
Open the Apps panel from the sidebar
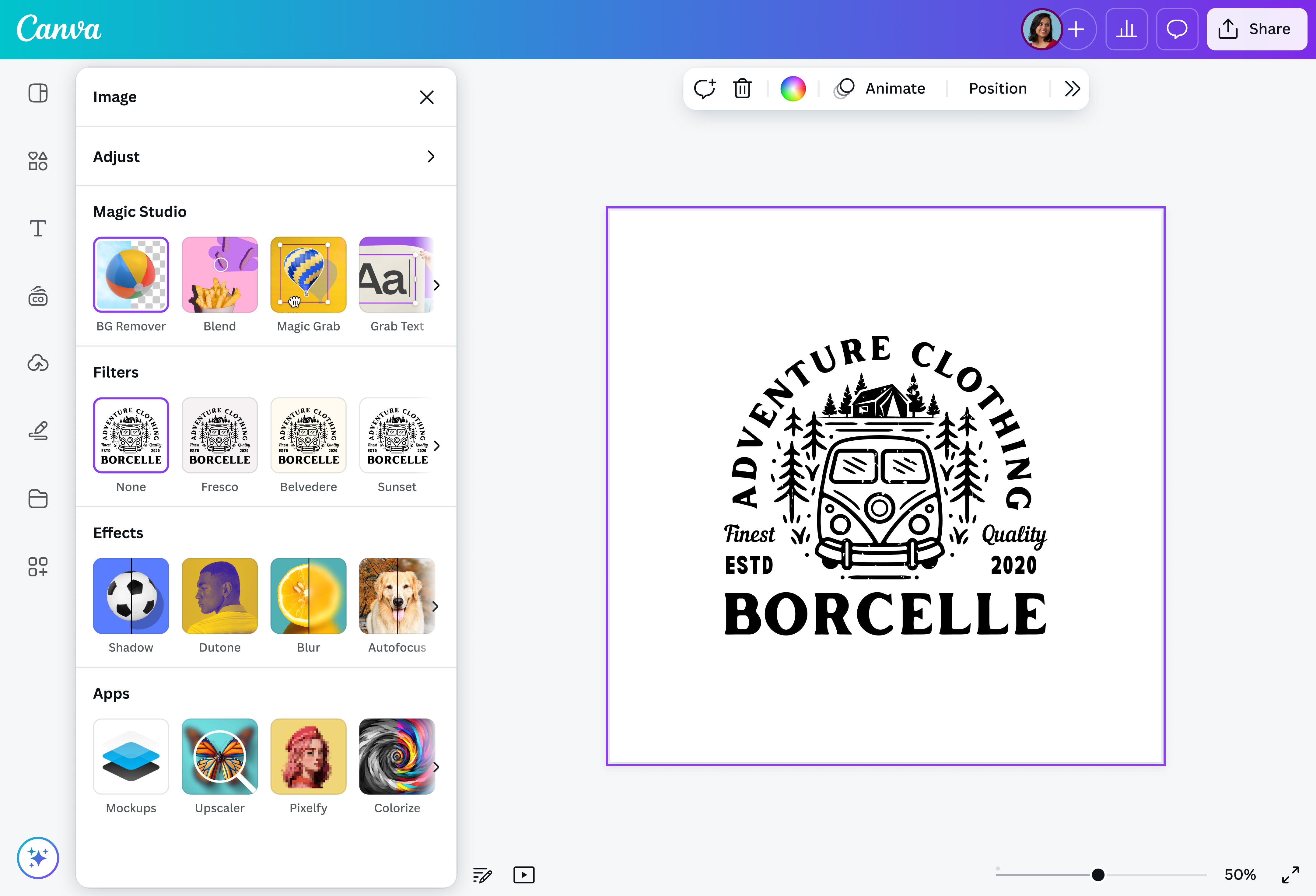tap(37, 566)
